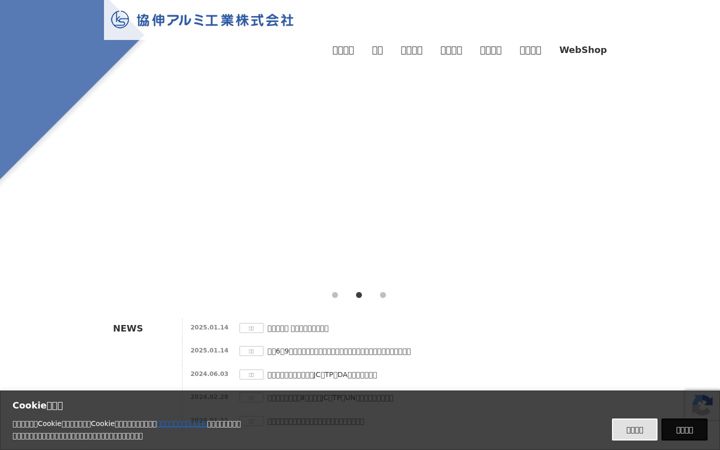This screenshot has height=450, width=720.
Task: Open the blue link in the cookie notice
Action: (182, 424)
